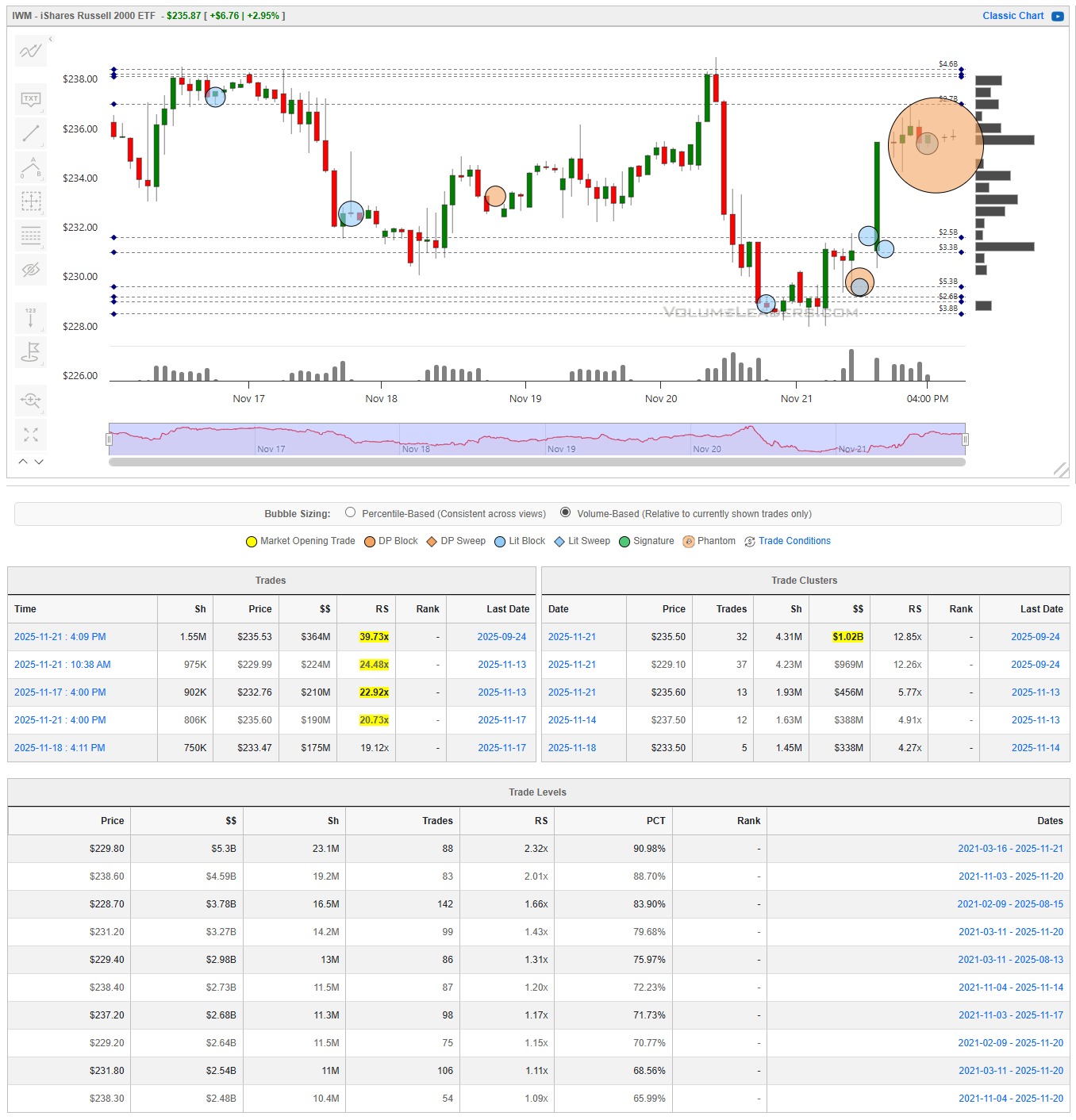Select Volume-Based bubble sizing
Image resolution: width=1076 pixels, height=1120 pixels.
[x=565, y=512]
